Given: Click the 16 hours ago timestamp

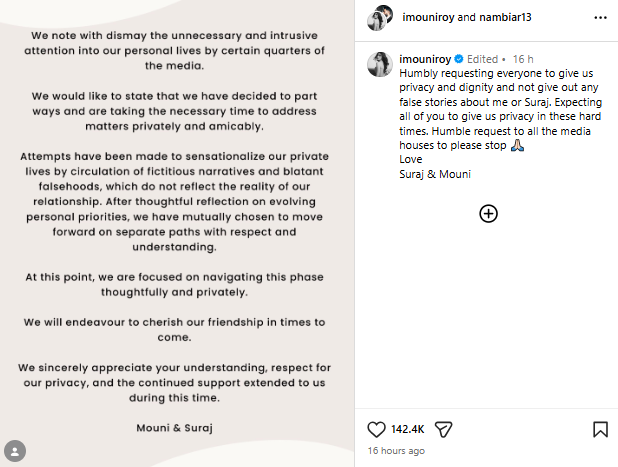Looking at the screenshot, I should click(396, 450).
